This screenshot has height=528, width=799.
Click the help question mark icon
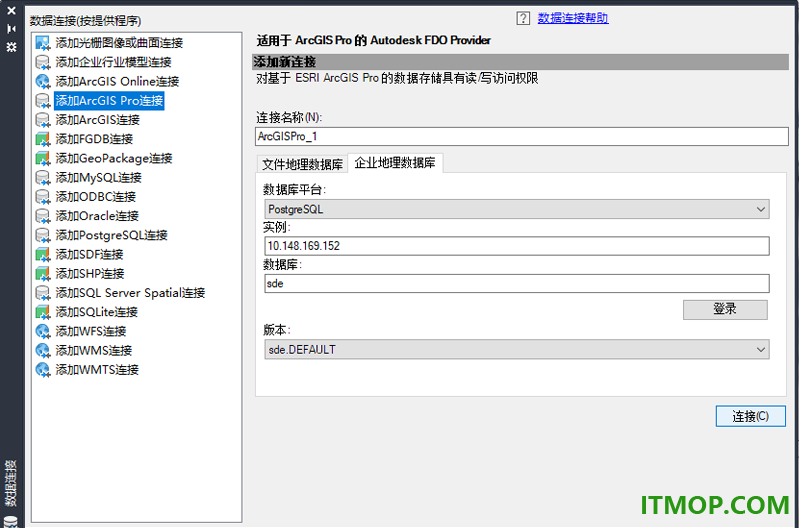click(x=523, y=18)
